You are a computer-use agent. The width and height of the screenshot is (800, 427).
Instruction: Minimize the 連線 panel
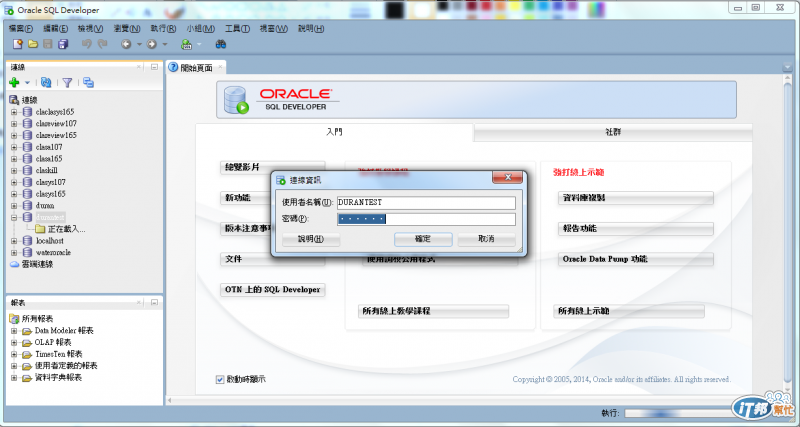coord(154,67)
